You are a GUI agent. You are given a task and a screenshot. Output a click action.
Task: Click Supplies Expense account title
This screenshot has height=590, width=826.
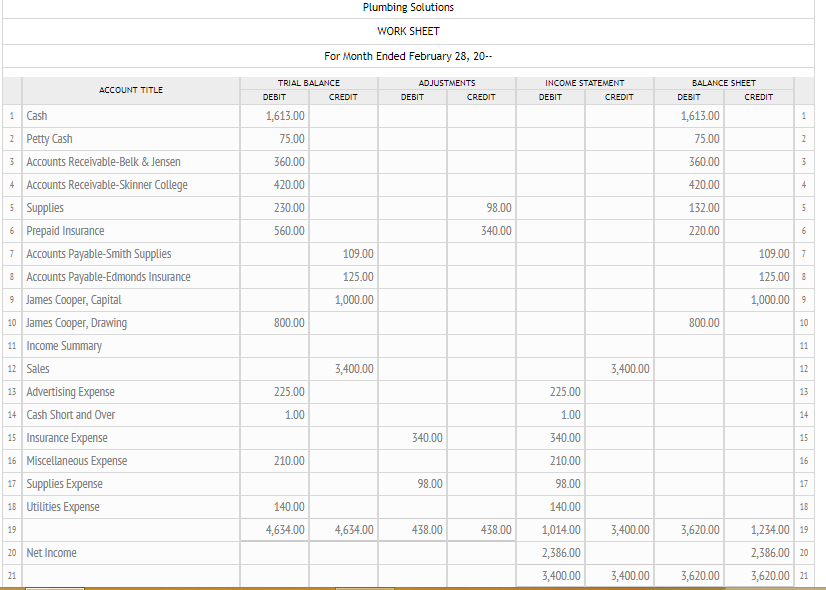point(131,484)
